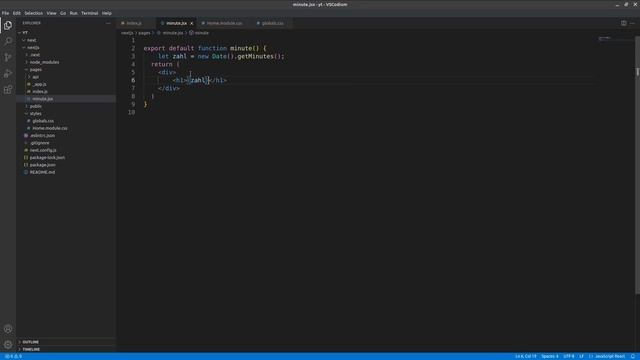This screenshot has width=640, height=360.
Task: Open the Run menu
Action: [73, 13]
